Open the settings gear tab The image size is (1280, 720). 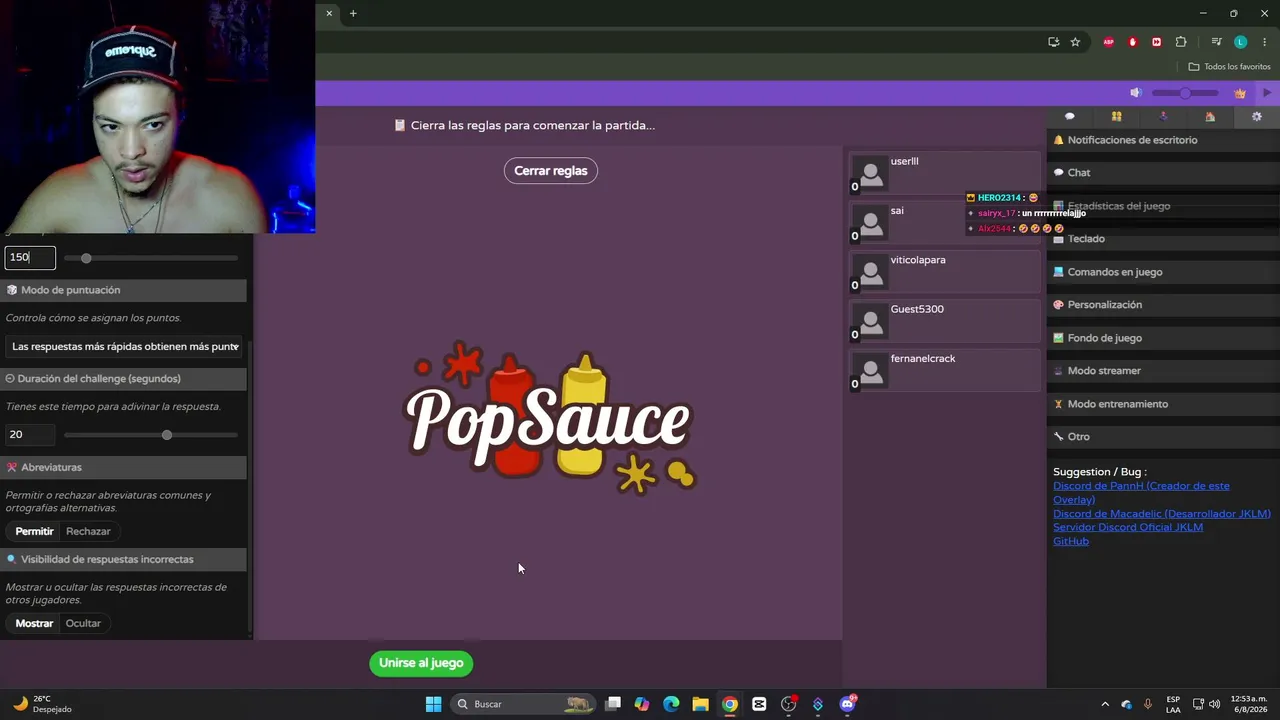click(x=1257, y=117)
